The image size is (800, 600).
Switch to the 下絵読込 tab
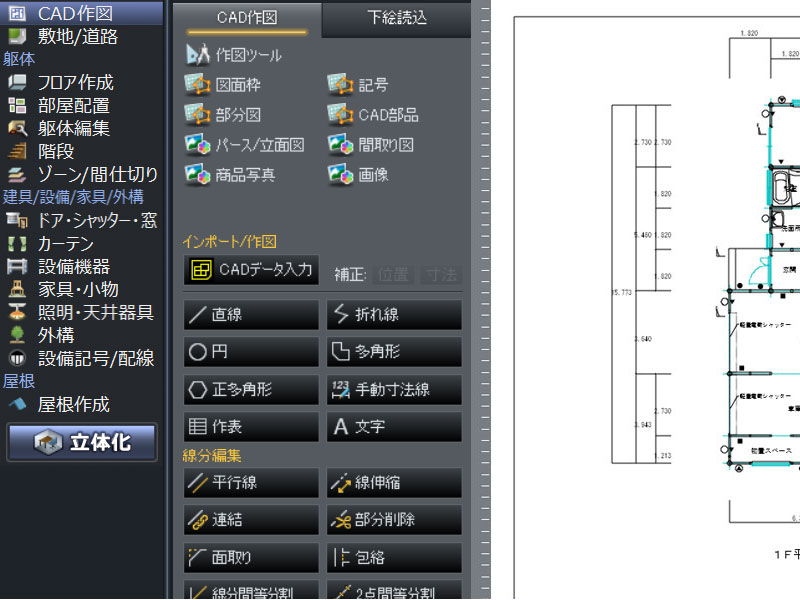click(397, 17)
